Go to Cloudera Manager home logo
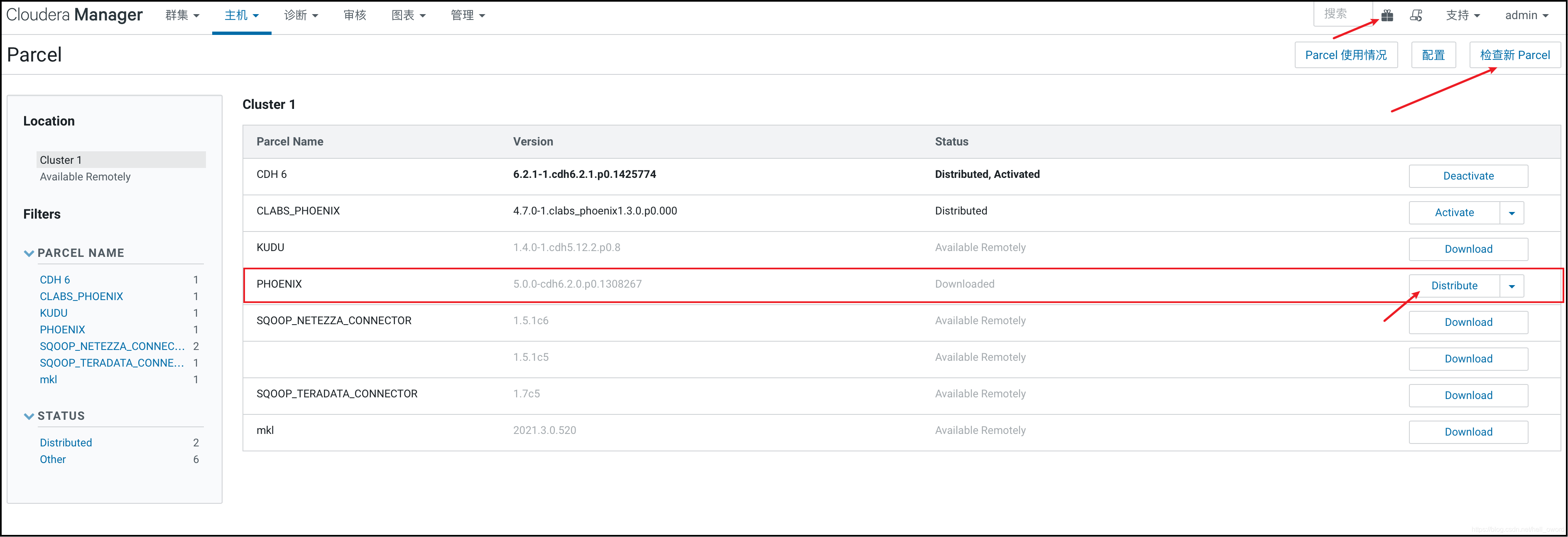This screenshot has width=1568, height=537. coord(74,15)
